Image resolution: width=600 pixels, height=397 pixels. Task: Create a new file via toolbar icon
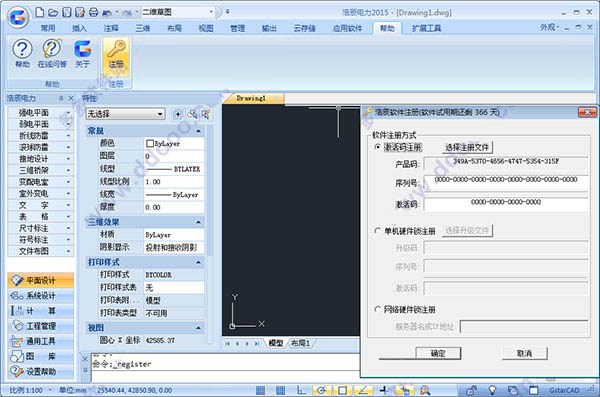[39, 12]
